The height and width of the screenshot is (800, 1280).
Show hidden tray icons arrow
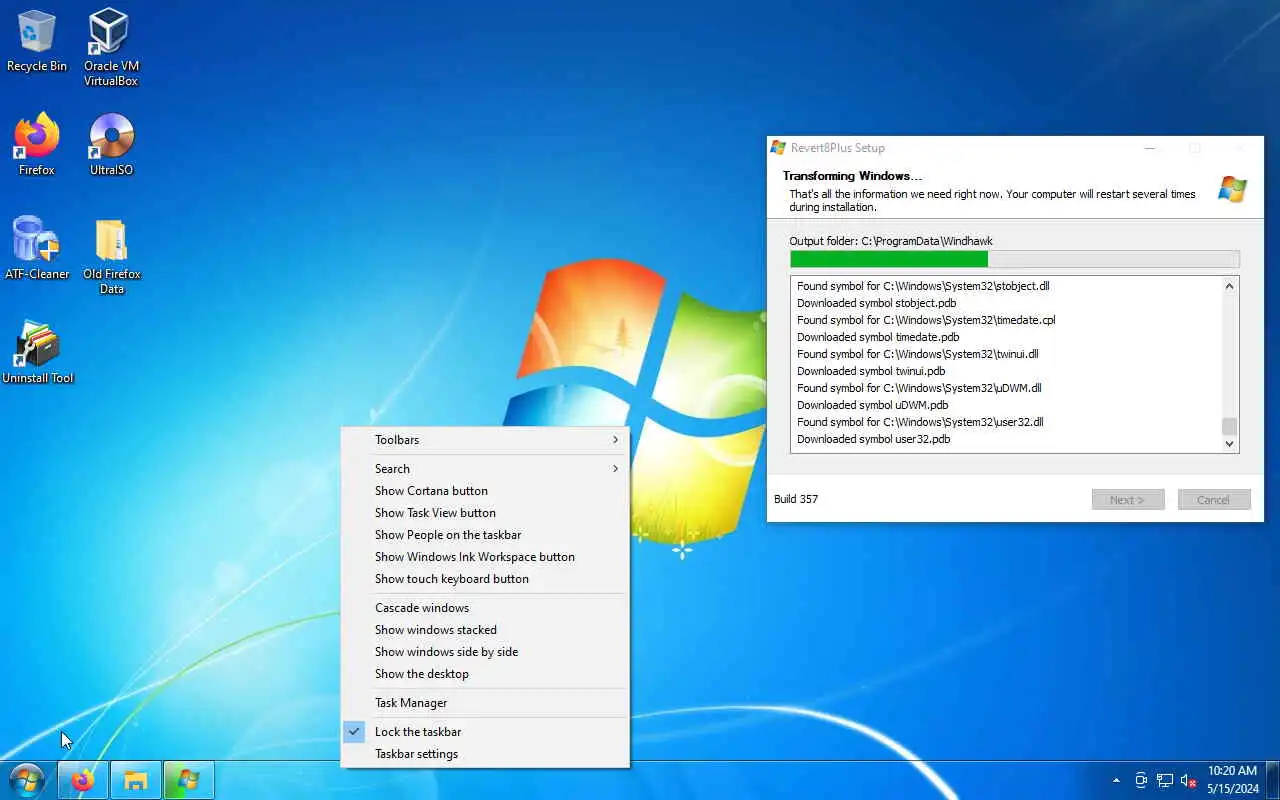1116,780
